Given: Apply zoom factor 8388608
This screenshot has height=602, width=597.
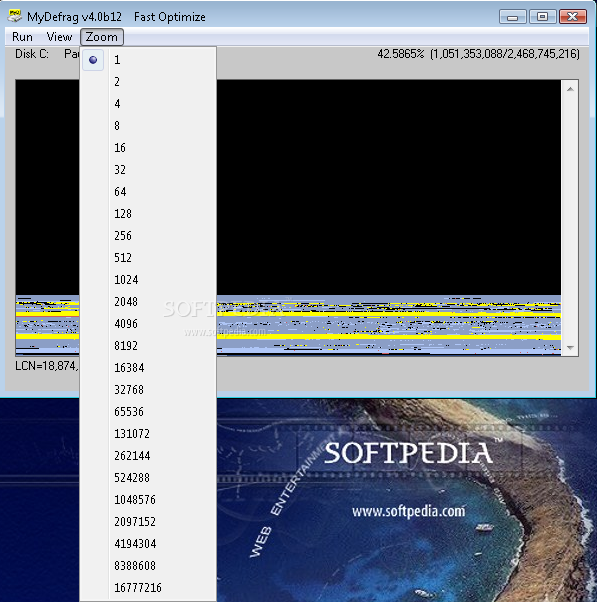Looking at the screenshot, I should tap(148, 566).
